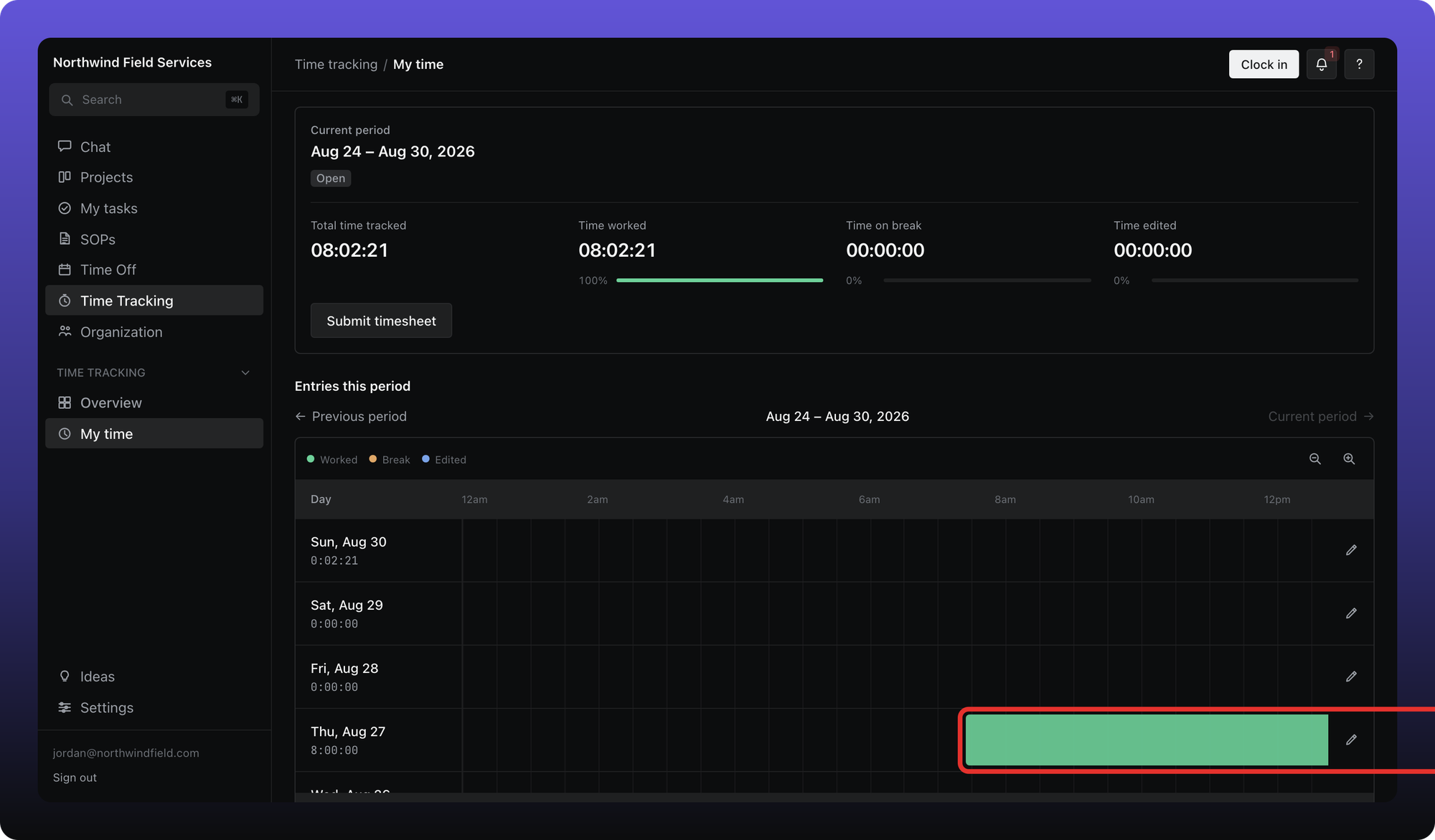Click the Time tracking breadcrumb
This screenshot has width=1435, height=840.
tap(336, 65)
